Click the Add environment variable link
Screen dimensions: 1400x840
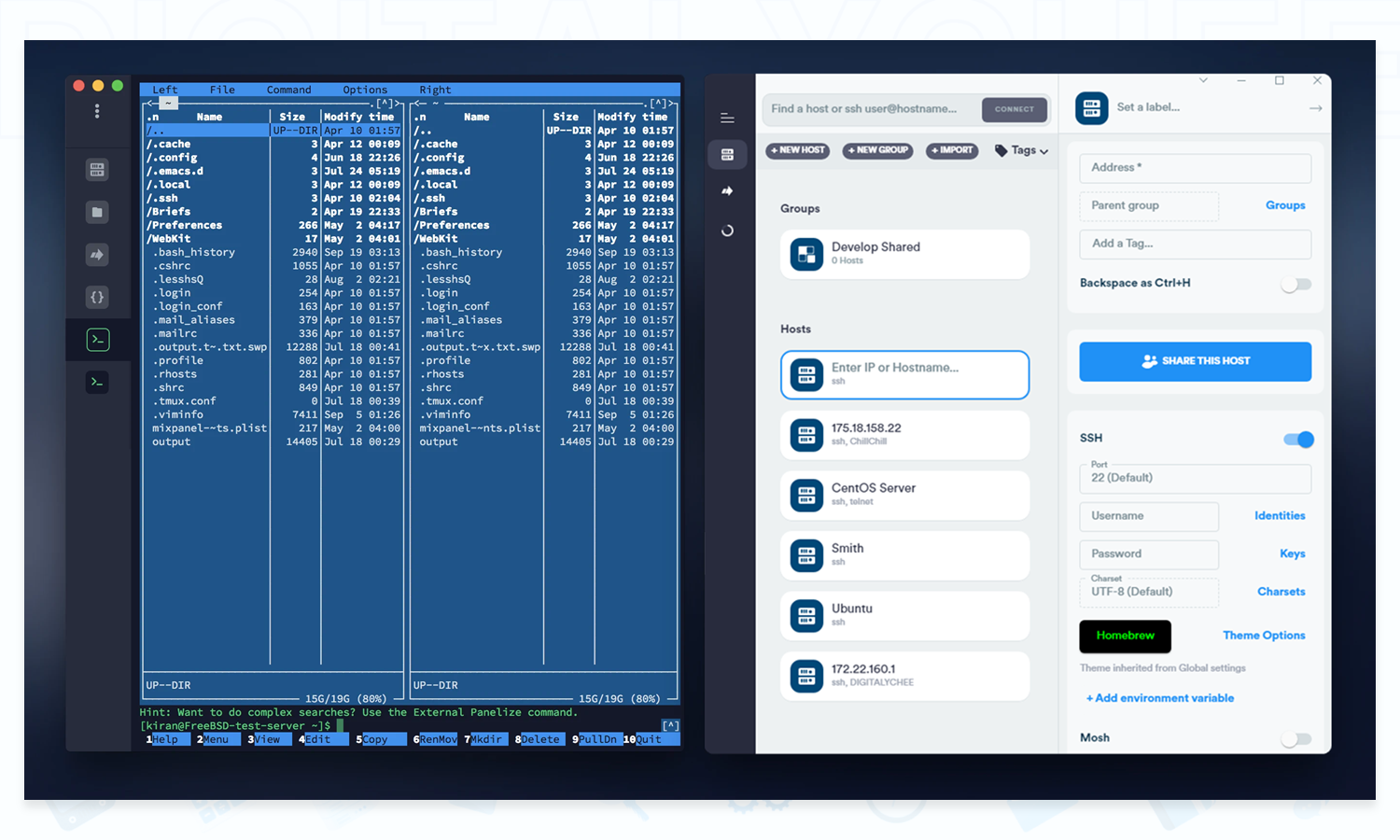pos(1159,698)
